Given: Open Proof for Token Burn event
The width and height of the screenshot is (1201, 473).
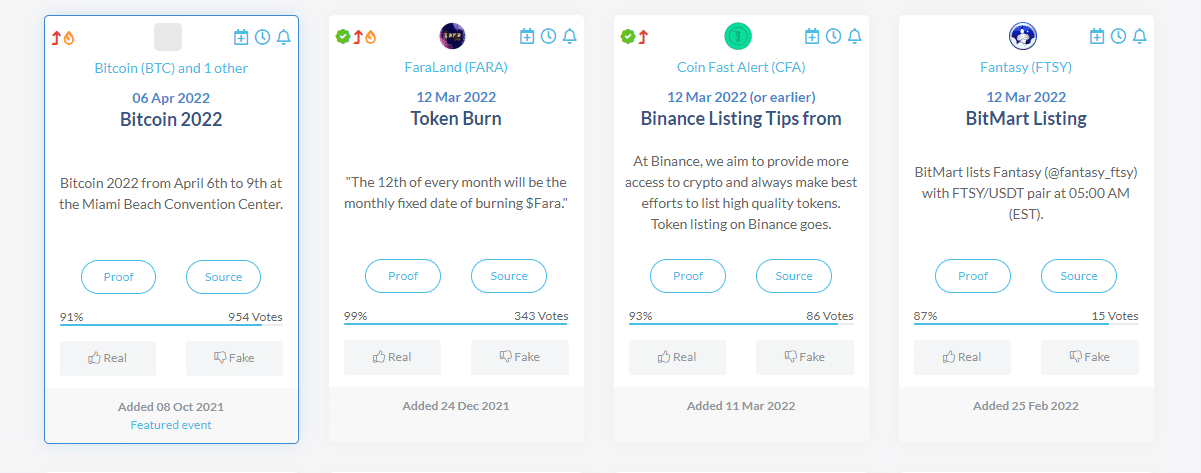Looking at the screenshot, I should 403,276.
